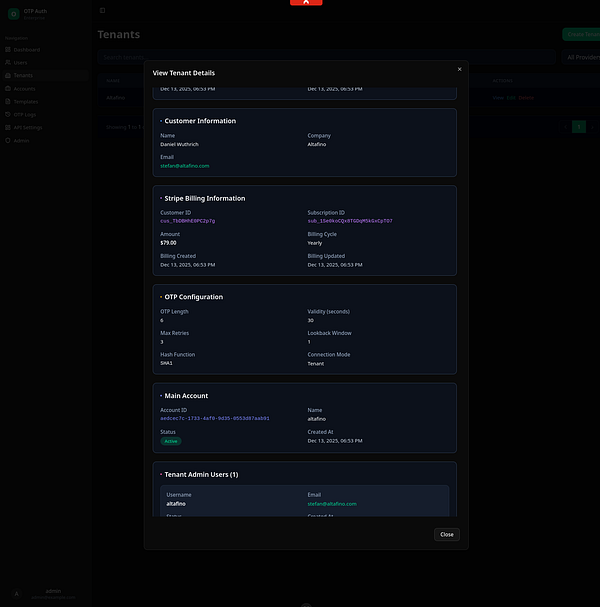Screen dimensions: 600x607
Task: Click the Main Account ID UUID value
Action: [x=215, y=418]
